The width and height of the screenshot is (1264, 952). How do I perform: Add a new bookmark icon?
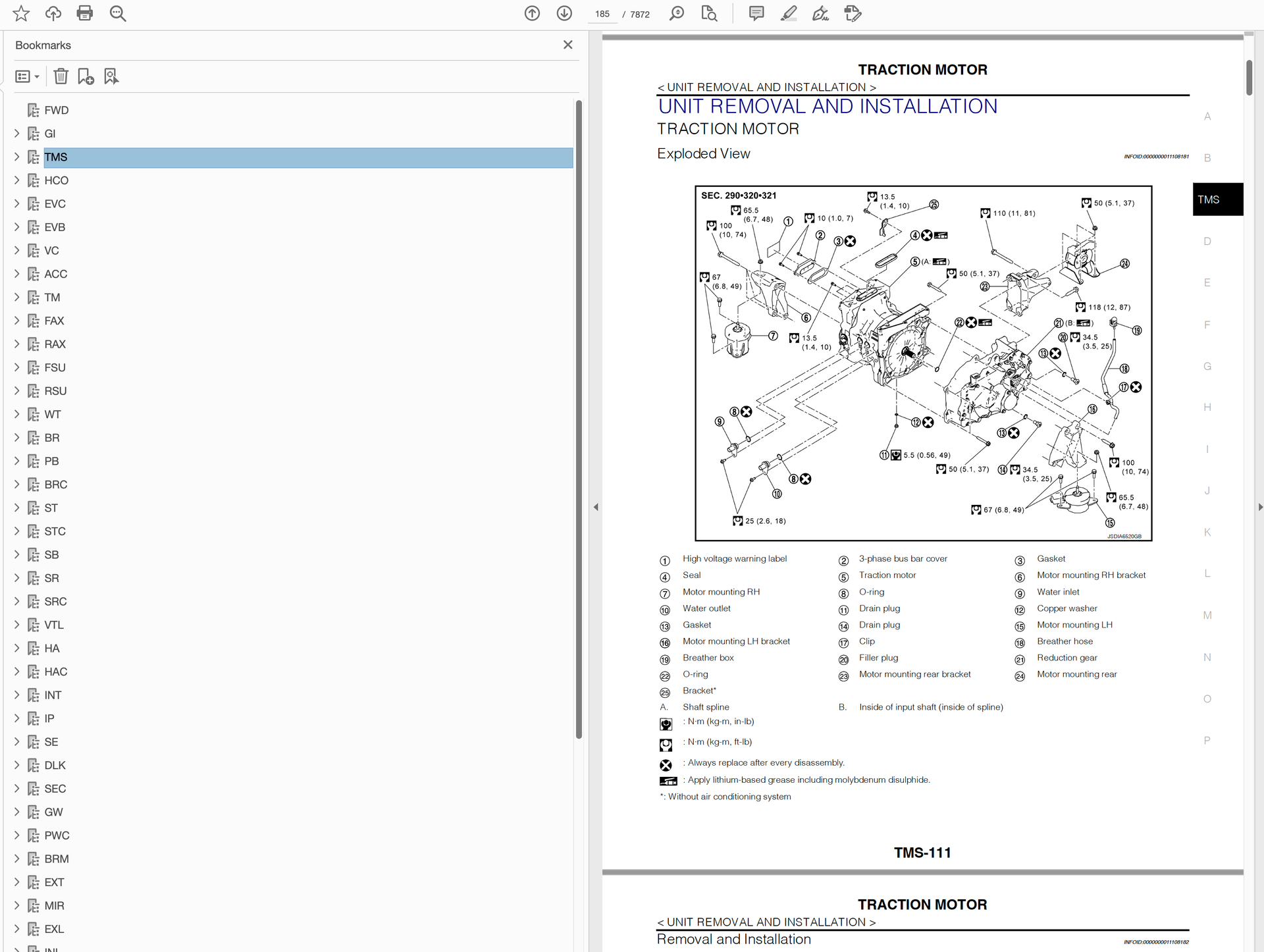point(86,76)
